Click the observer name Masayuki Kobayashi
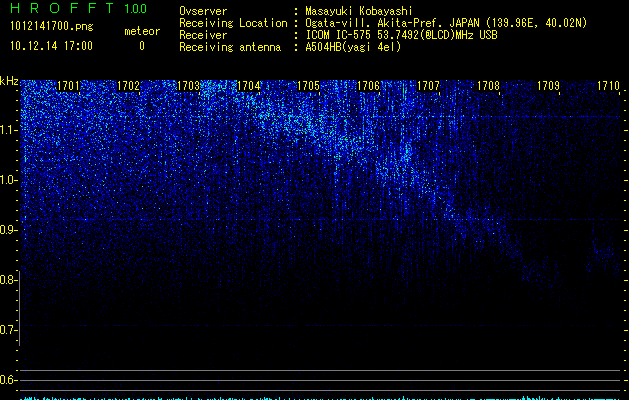 pyautogui.click(x=359, y=12)
